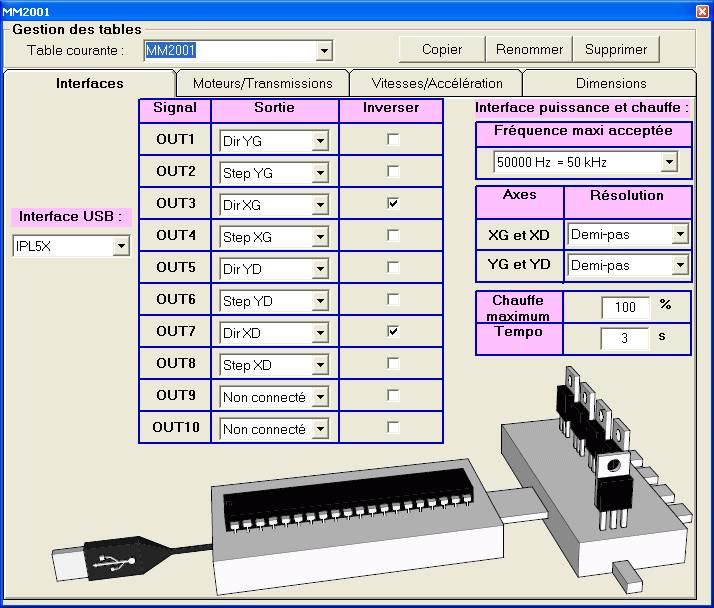Click the Chauffe maximum percent field
Viewport: 714px width, 608px height.
[x=625, y=307]
